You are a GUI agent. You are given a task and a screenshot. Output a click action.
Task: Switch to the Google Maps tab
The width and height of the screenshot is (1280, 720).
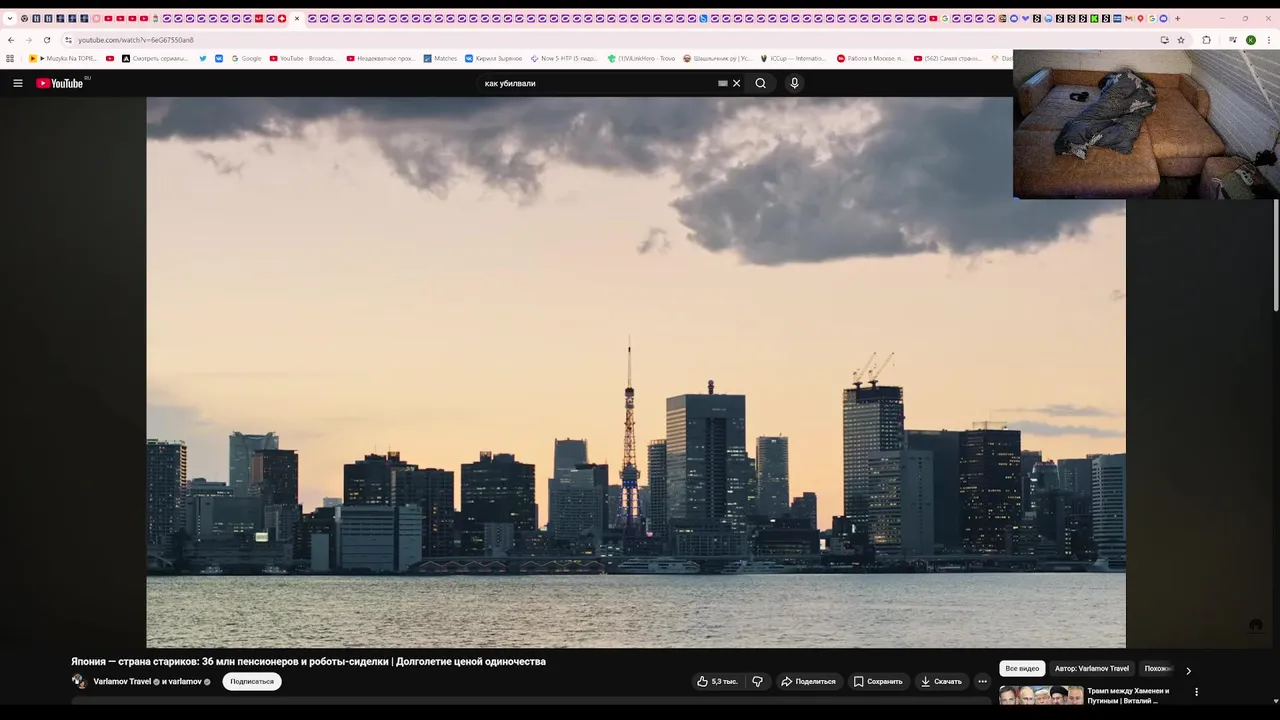point(1140,18)
